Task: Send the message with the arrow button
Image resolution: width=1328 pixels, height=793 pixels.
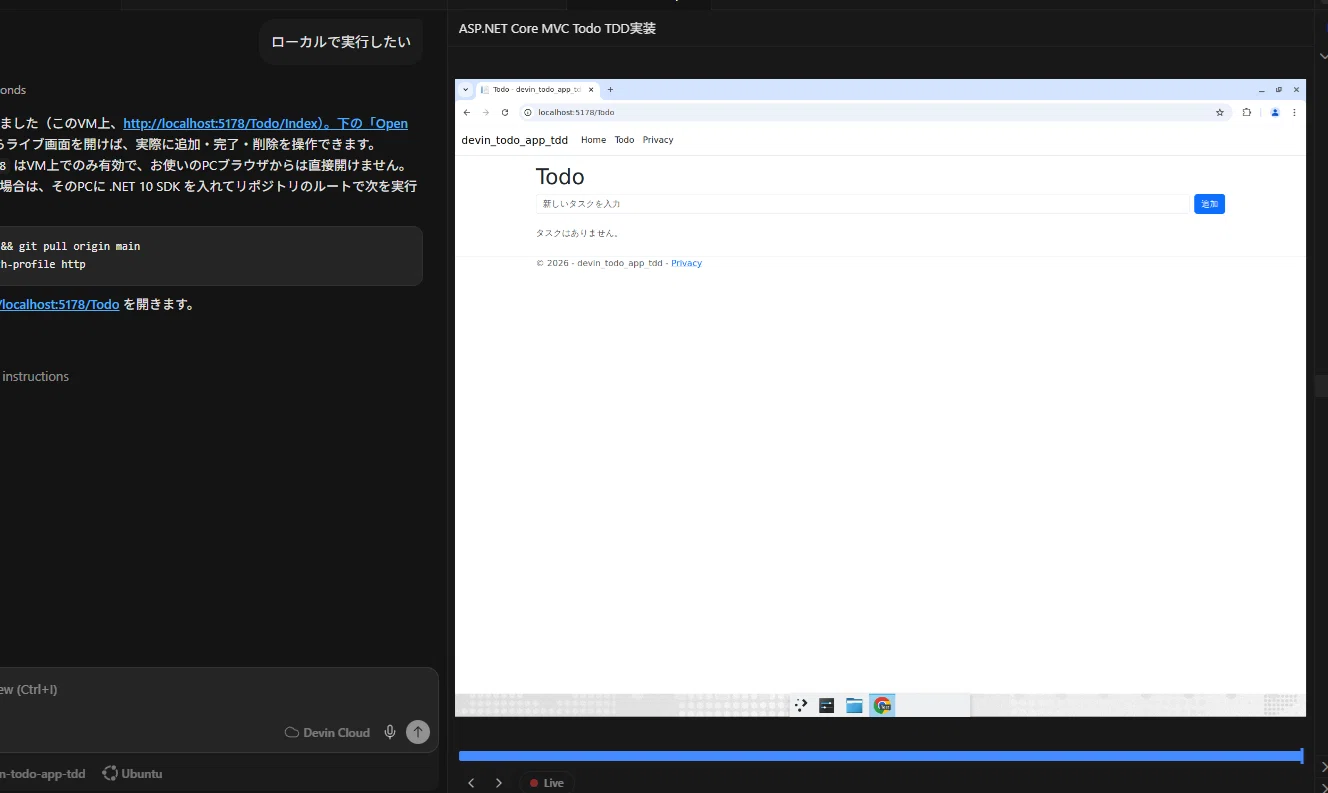Action: 418,732
